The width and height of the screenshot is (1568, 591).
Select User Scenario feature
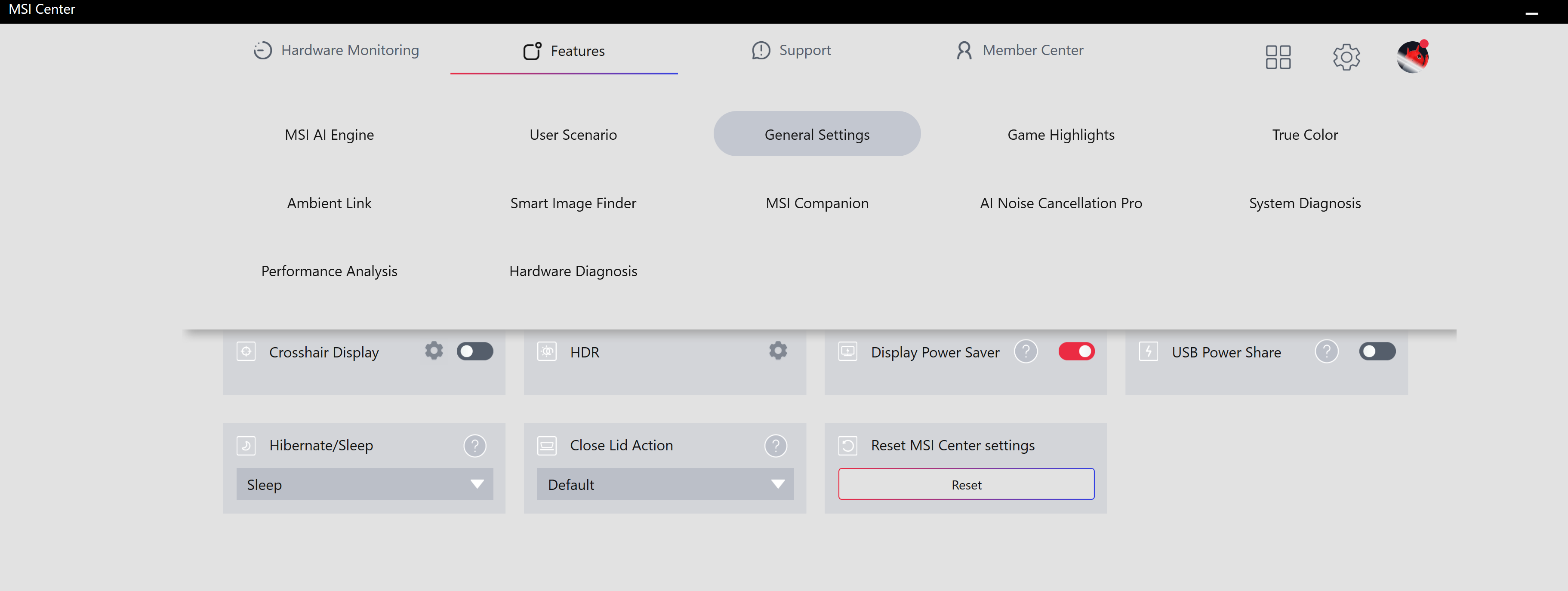[x=573, y=135]
